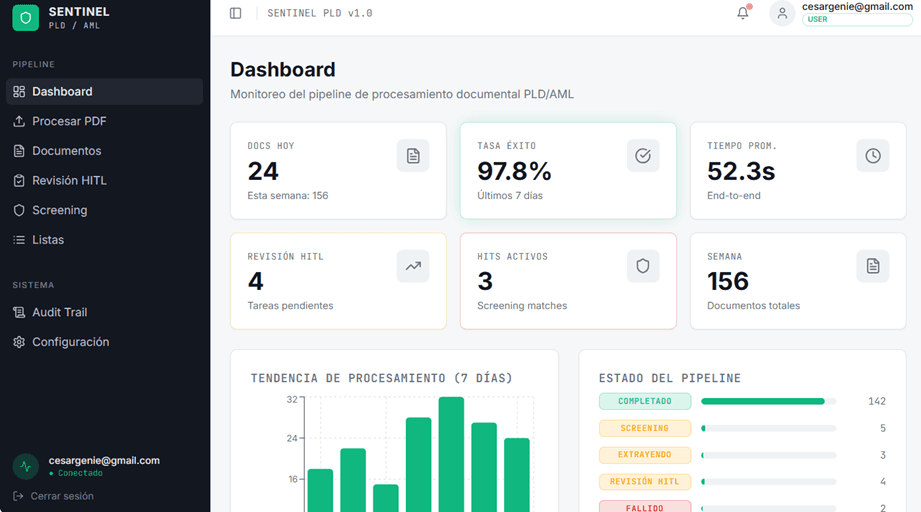
Task: Click the 'Tendencia de Procesamiento (7 días)' title
Action: [x=382, y=378]
